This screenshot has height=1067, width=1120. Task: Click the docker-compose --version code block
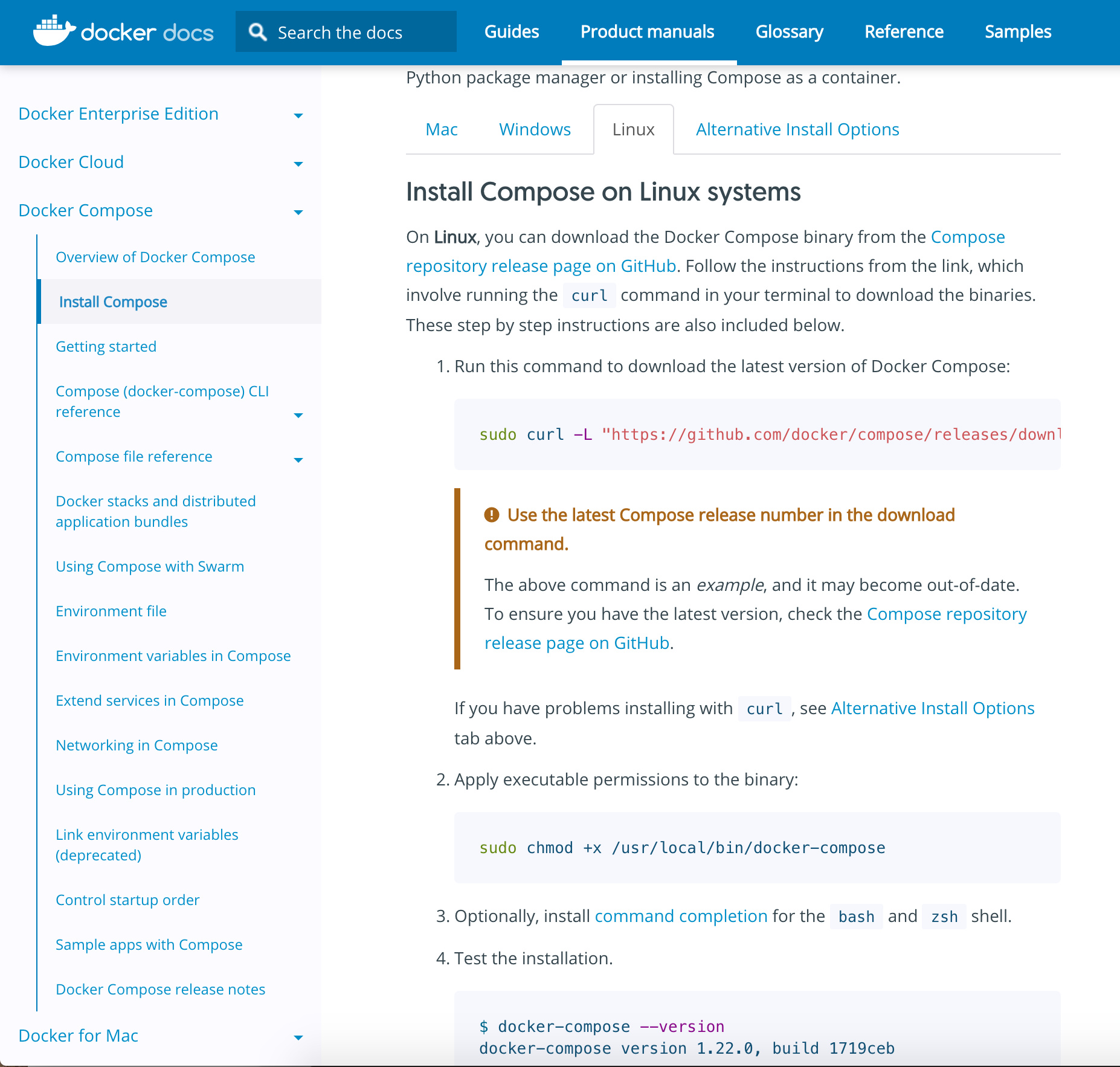click(x=758, y=1028)
